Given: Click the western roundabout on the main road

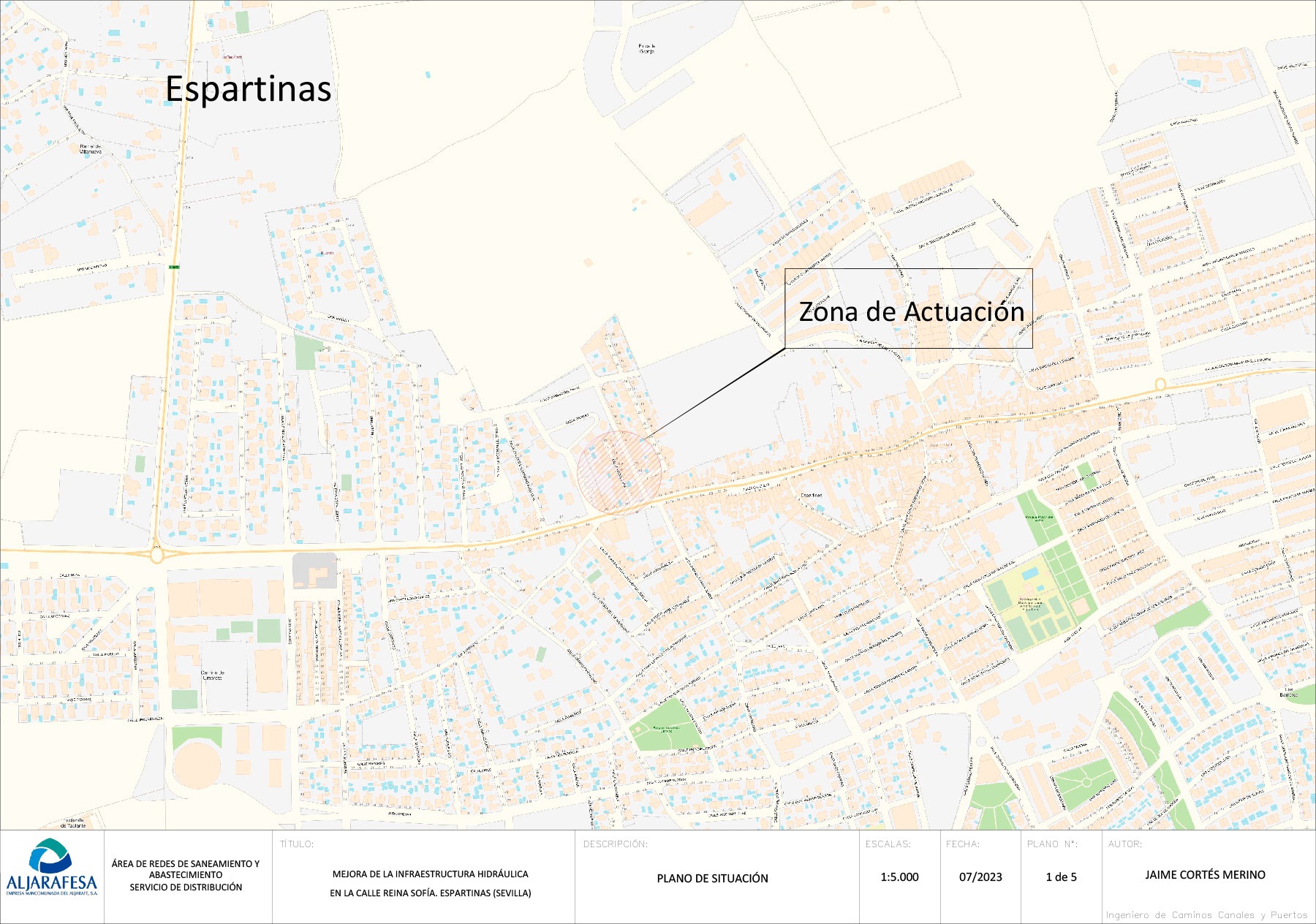Looking at the screenshot, I should coord(156,555).
